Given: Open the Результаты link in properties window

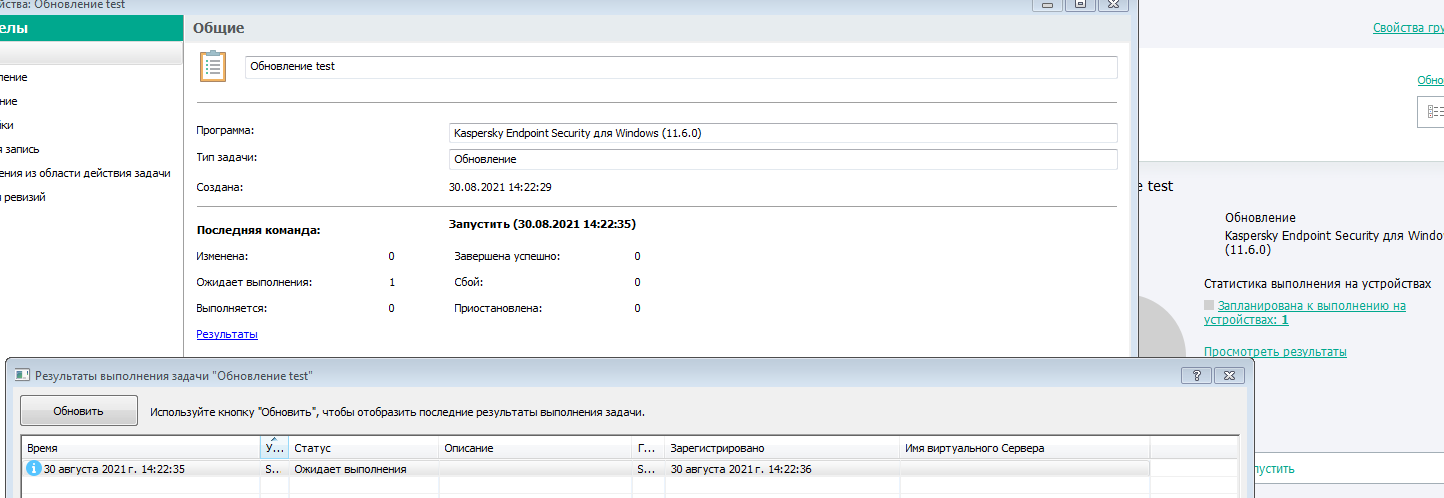Looking at the screenshot, I should (x=227, y=334).
